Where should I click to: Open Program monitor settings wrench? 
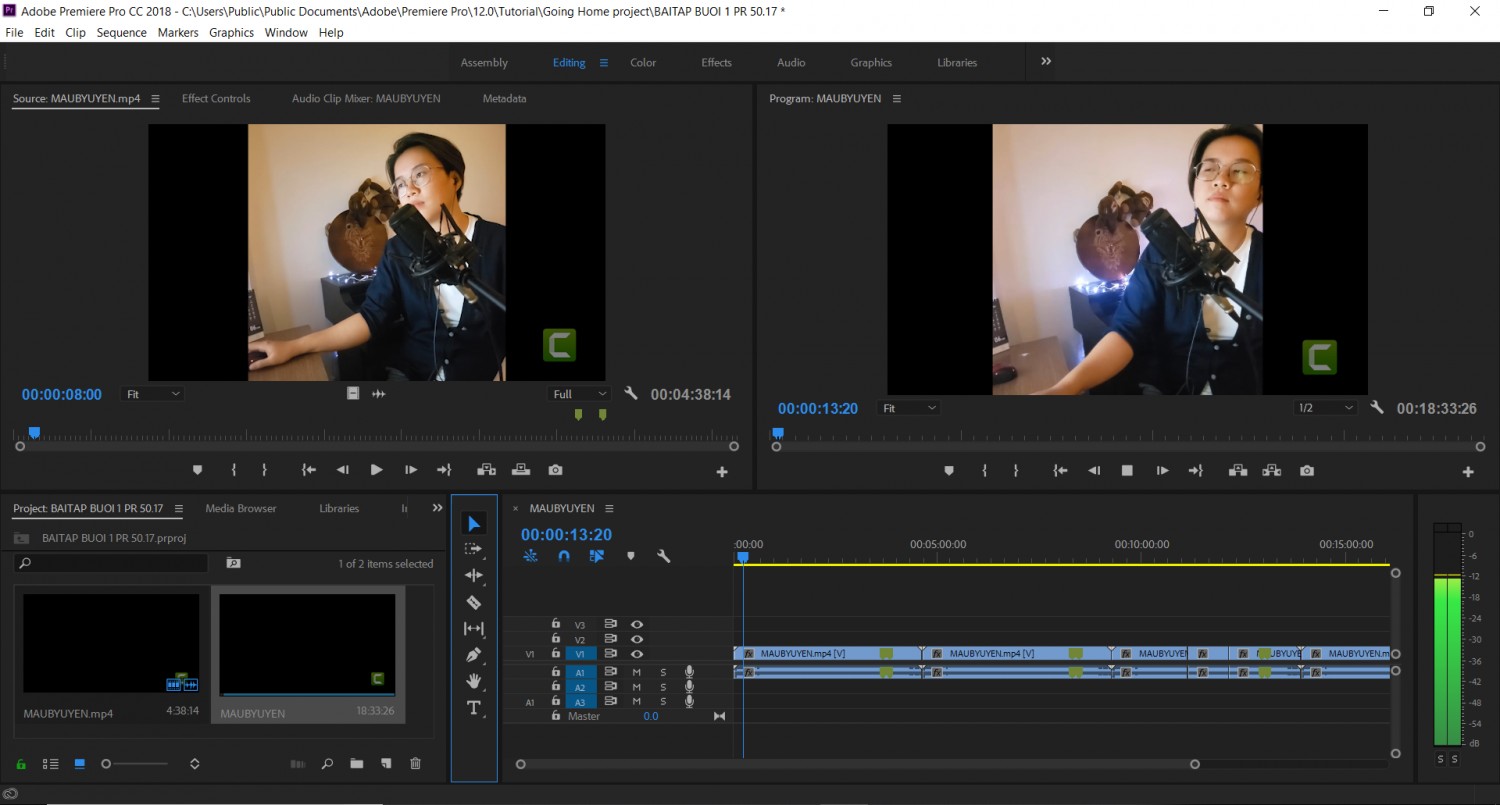coord(1377,408)
